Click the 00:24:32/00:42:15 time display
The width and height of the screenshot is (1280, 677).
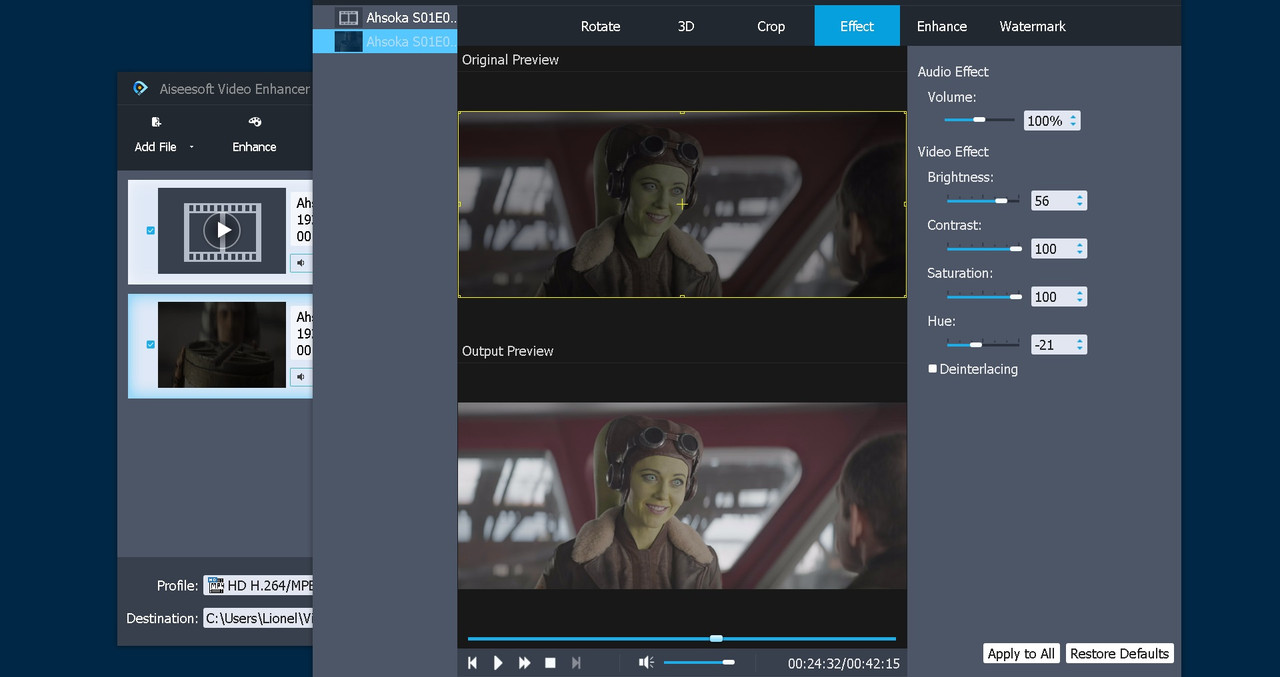(844, 663)
